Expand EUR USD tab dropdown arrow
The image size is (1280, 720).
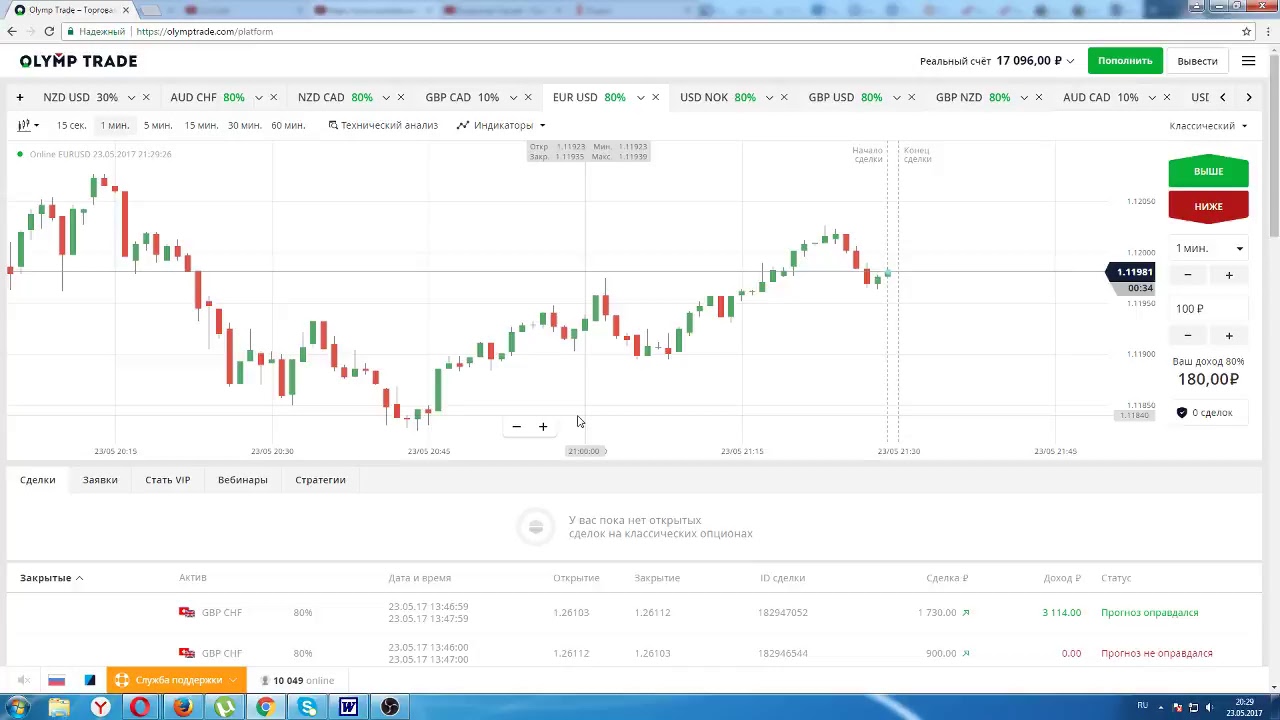point(640,97)
